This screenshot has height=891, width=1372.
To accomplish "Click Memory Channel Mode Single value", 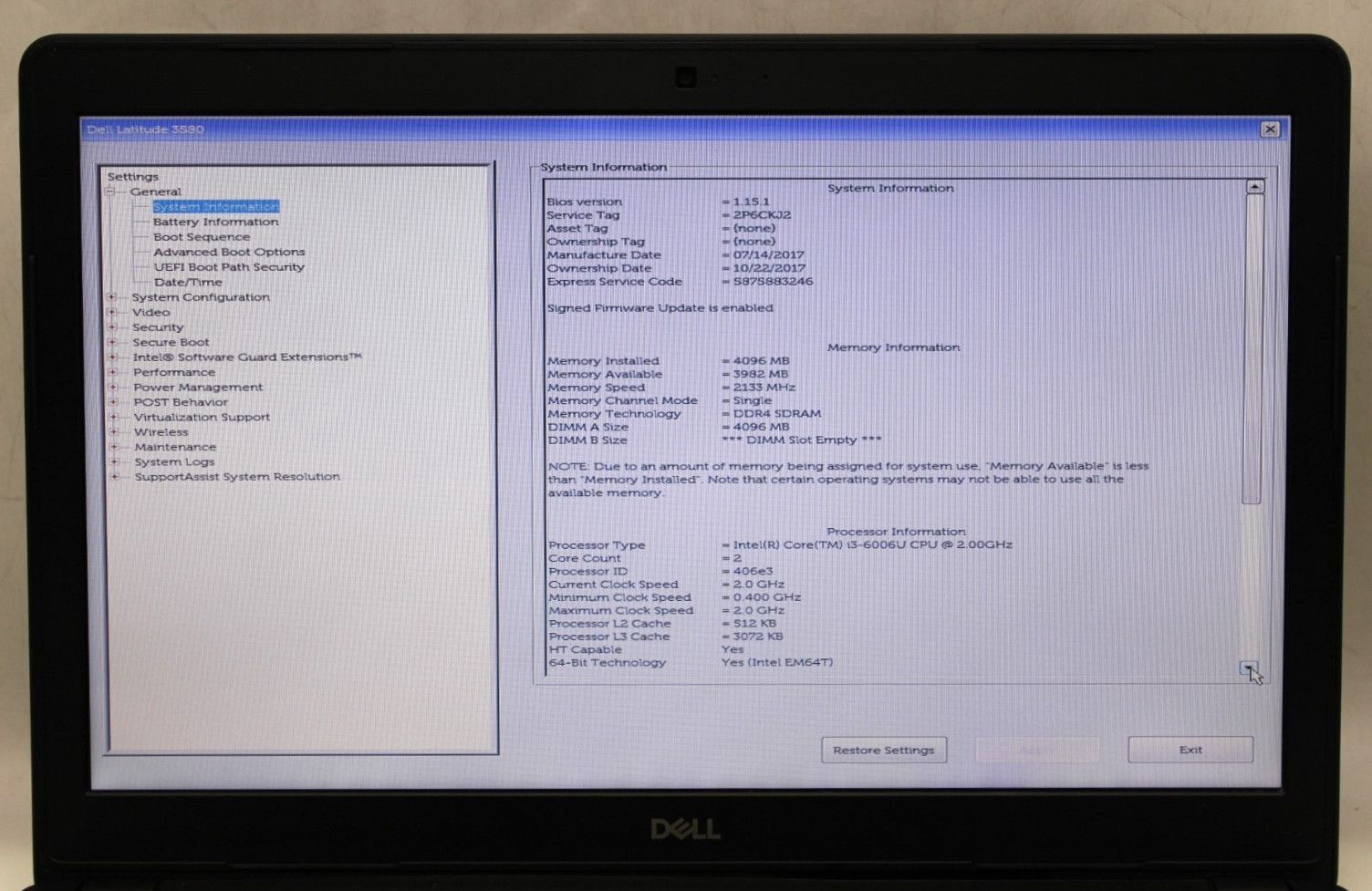I will click(752, 400).
